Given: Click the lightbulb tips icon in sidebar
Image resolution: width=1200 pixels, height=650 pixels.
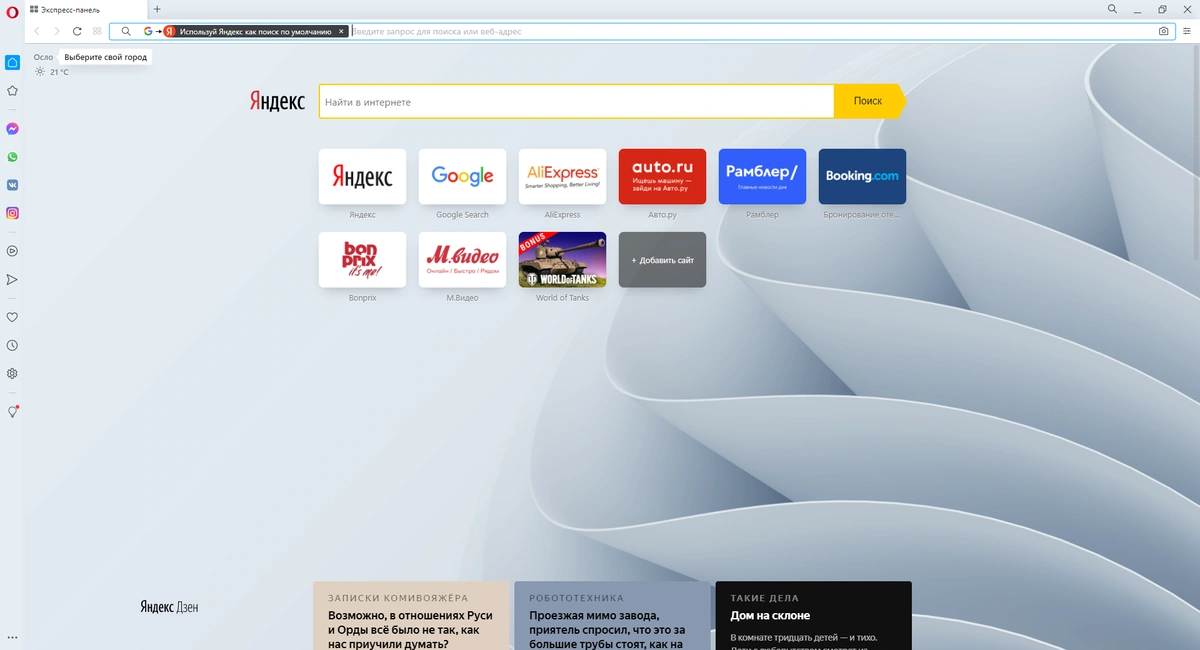Looking at the screenshot, I should (13, 411).
